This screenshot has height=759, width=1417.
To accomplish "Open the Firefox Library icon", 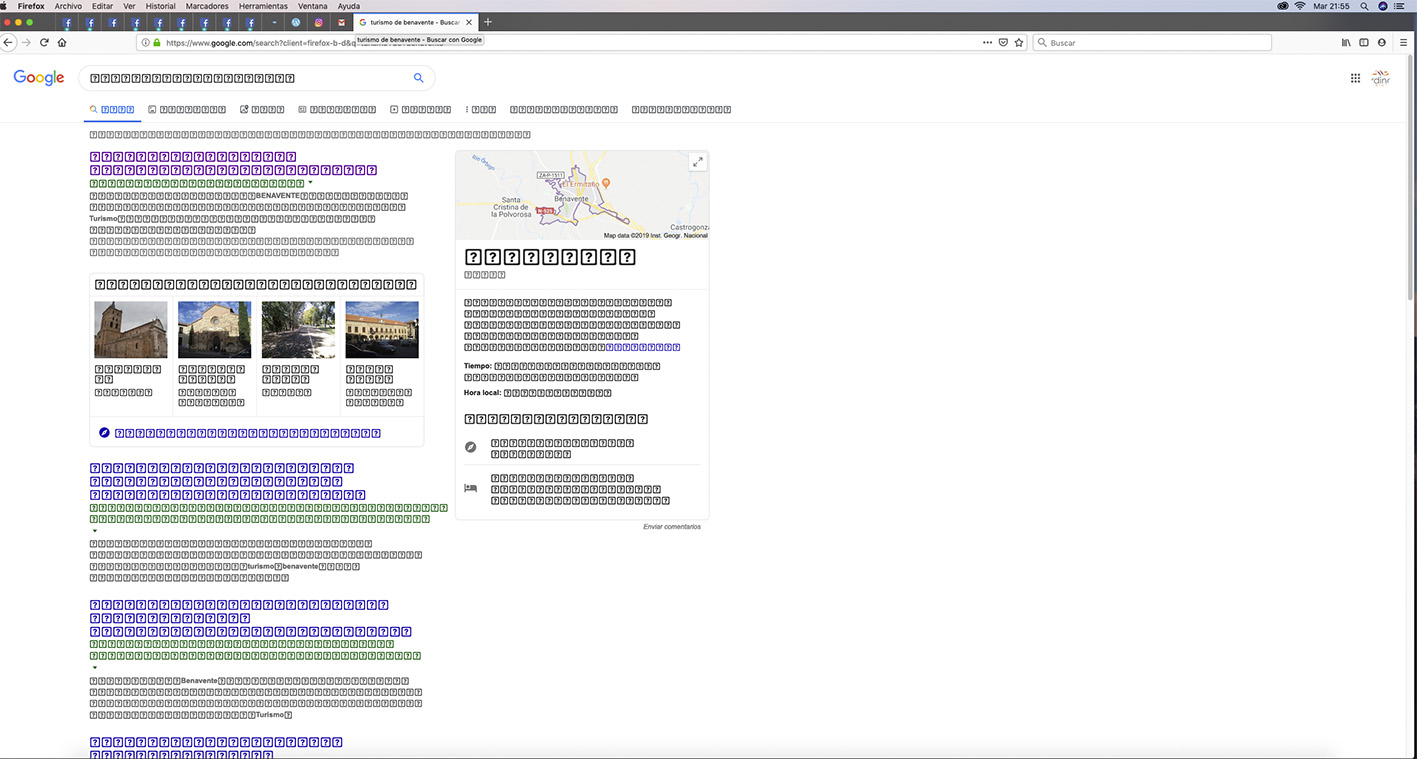I will [x=1346, y=42].
